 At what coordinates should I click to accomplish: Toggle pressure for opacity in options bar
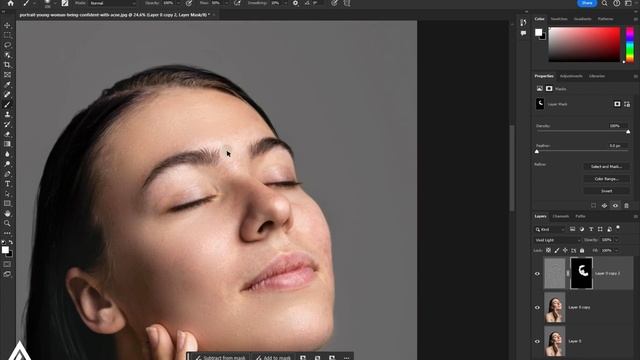coord(189,3)
